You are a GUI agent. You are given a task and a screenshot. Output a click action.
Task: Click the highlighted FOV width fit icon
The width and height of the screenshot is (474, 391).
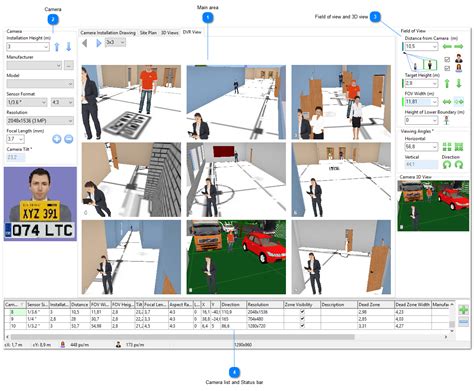459,102
